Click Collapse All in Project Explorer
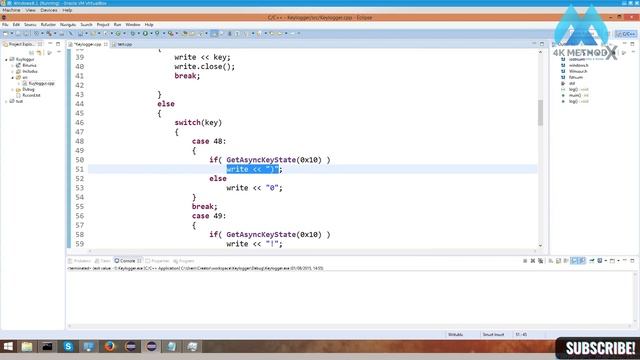 point(31,53)
